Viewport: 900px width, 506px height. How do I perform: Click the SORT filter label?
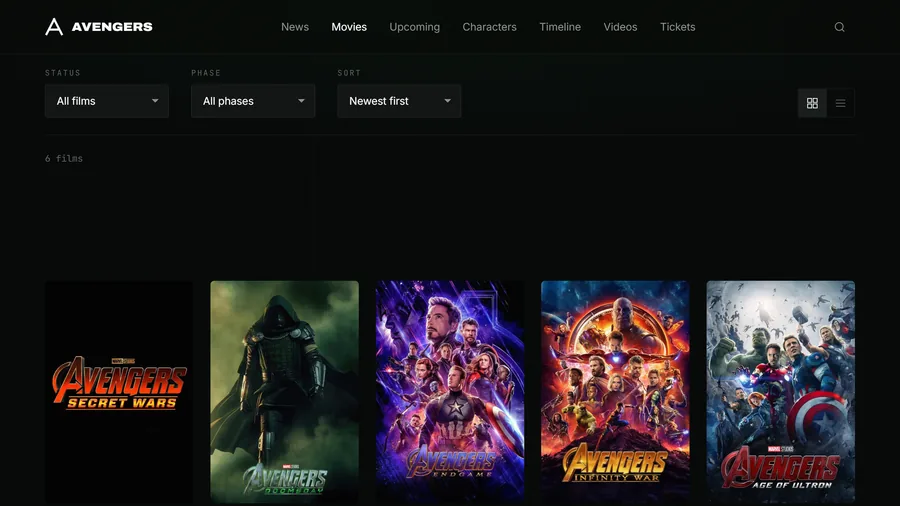[x=349, y=73]
